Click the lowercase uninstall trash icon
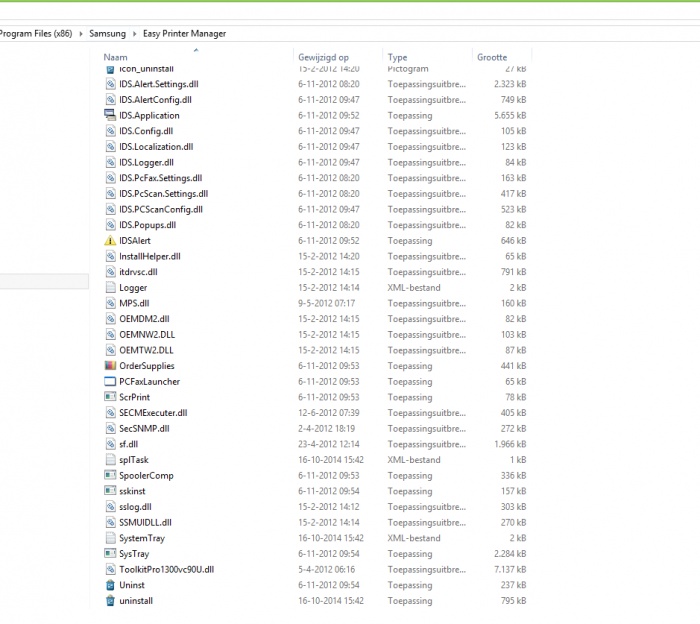Screen dimensions: 700x624 110,601
